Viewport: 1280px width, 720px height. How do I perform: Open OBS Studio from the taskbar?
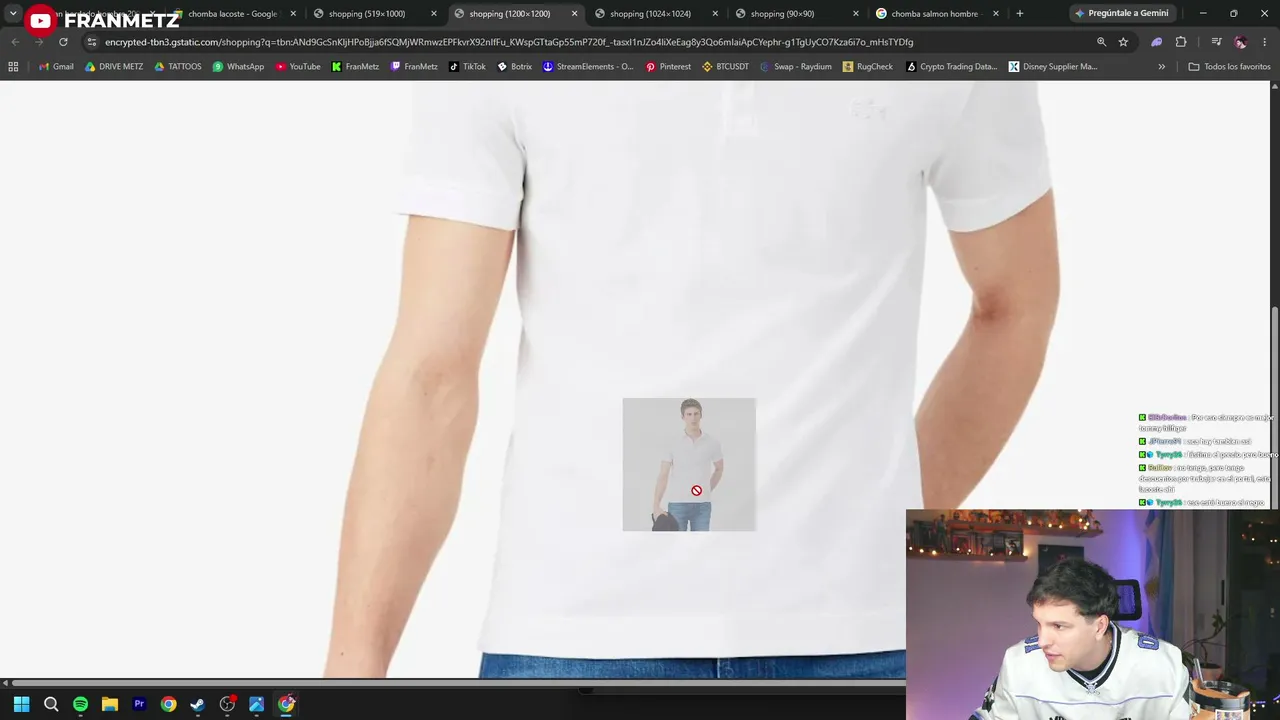coord(227,704)
